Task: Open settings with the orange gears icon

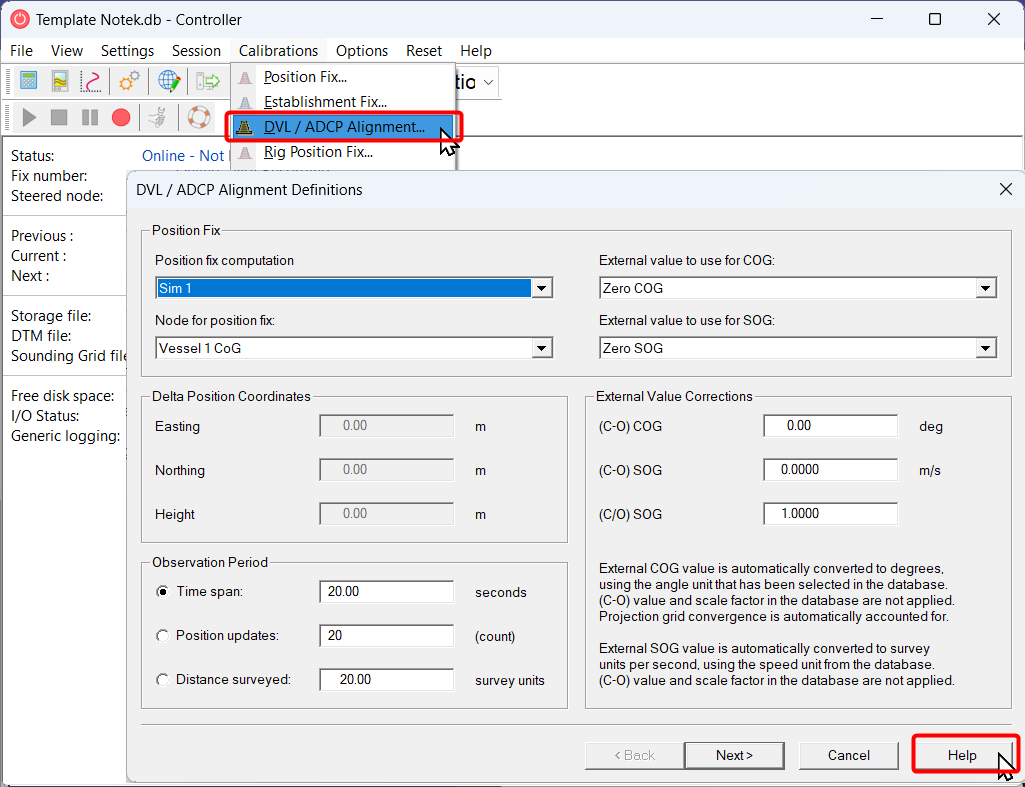Action: click(x=129, y=81)
